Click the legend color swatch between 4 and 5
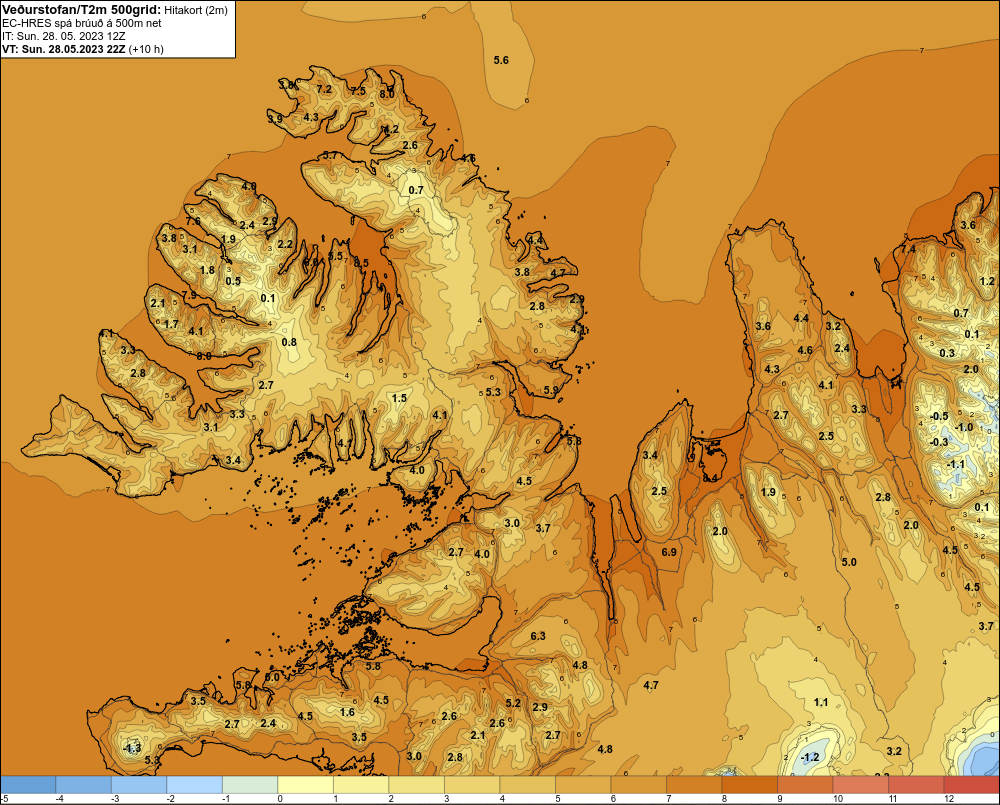Viewport: 1000px width, 805px height. [x=527, y=784]
